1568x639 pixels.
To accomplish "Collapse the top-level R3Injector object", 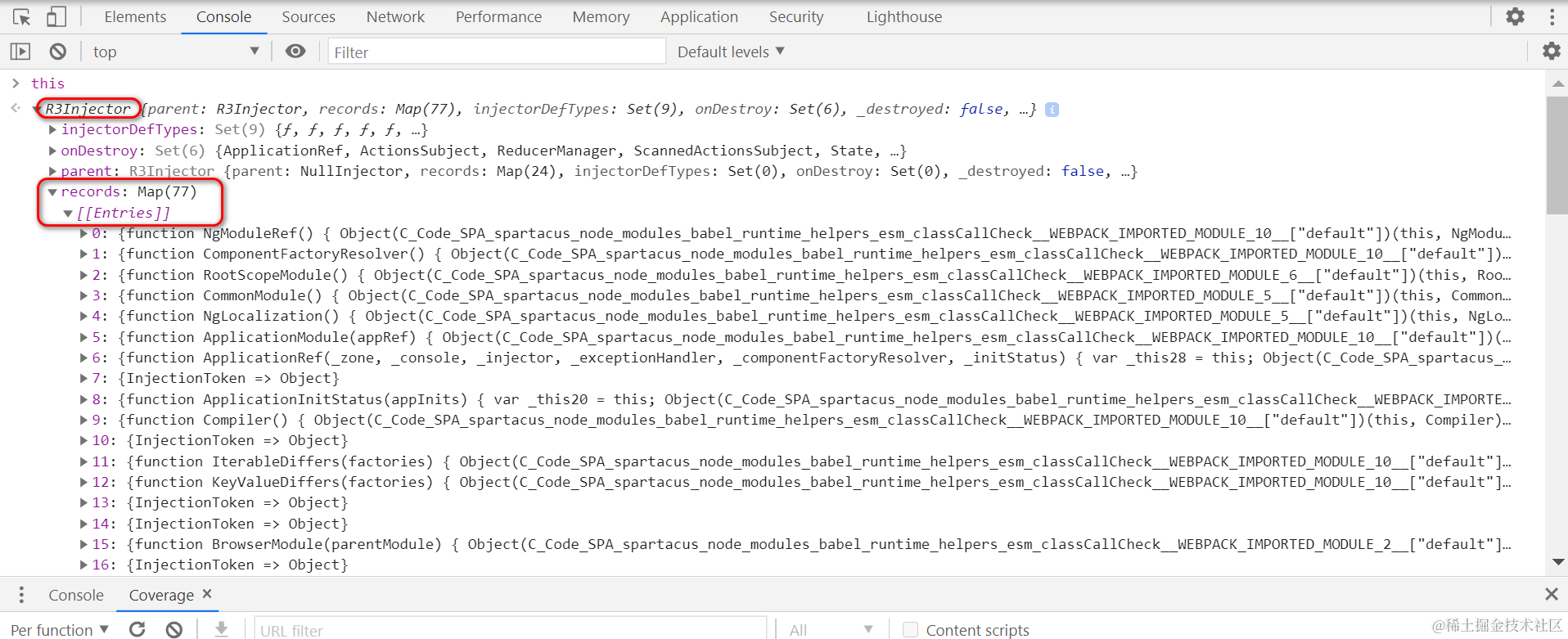I will [x=37, y=109].
